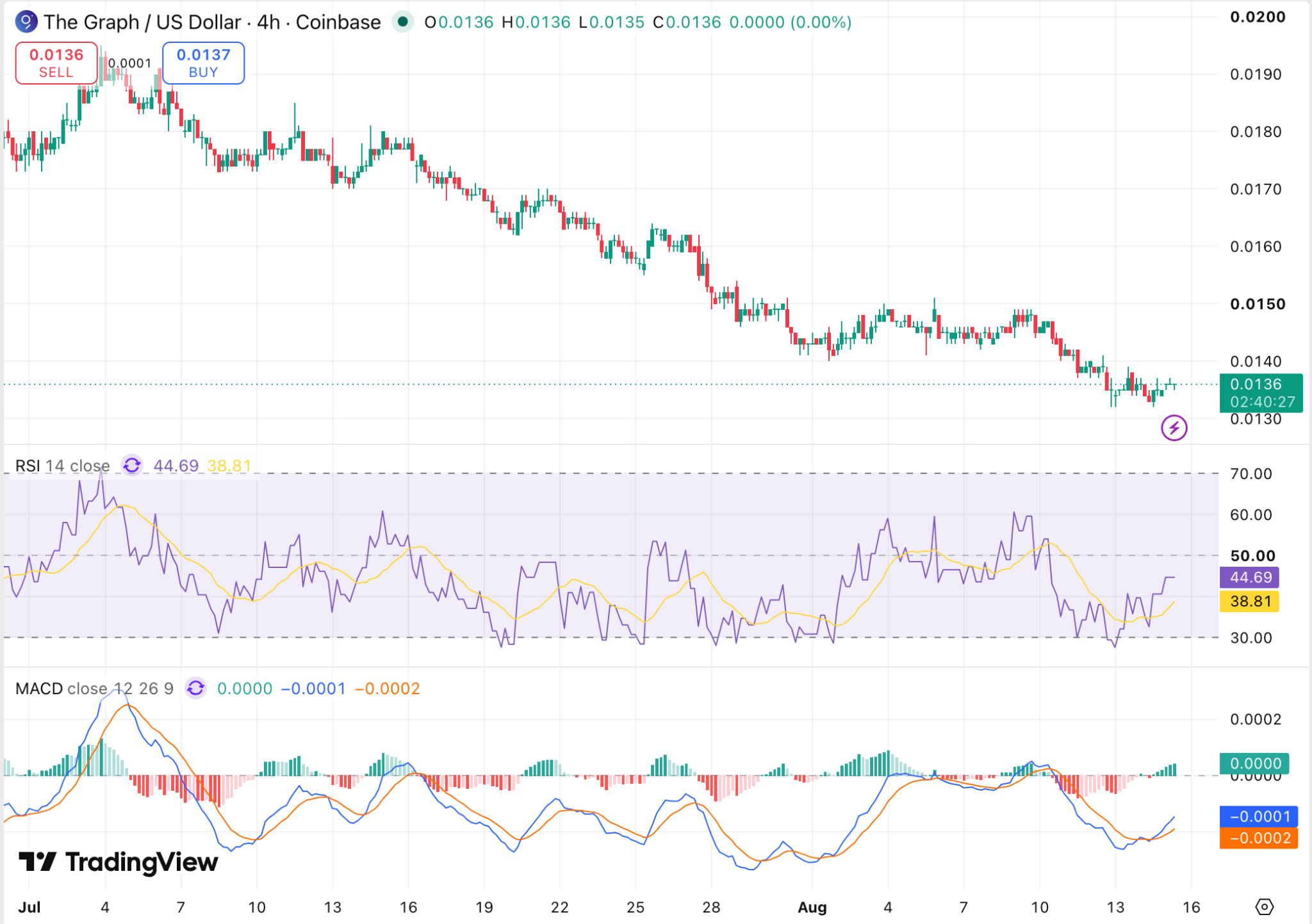
Task: Click the low price L0.0135 readout
Action: [x=611, y=22]
